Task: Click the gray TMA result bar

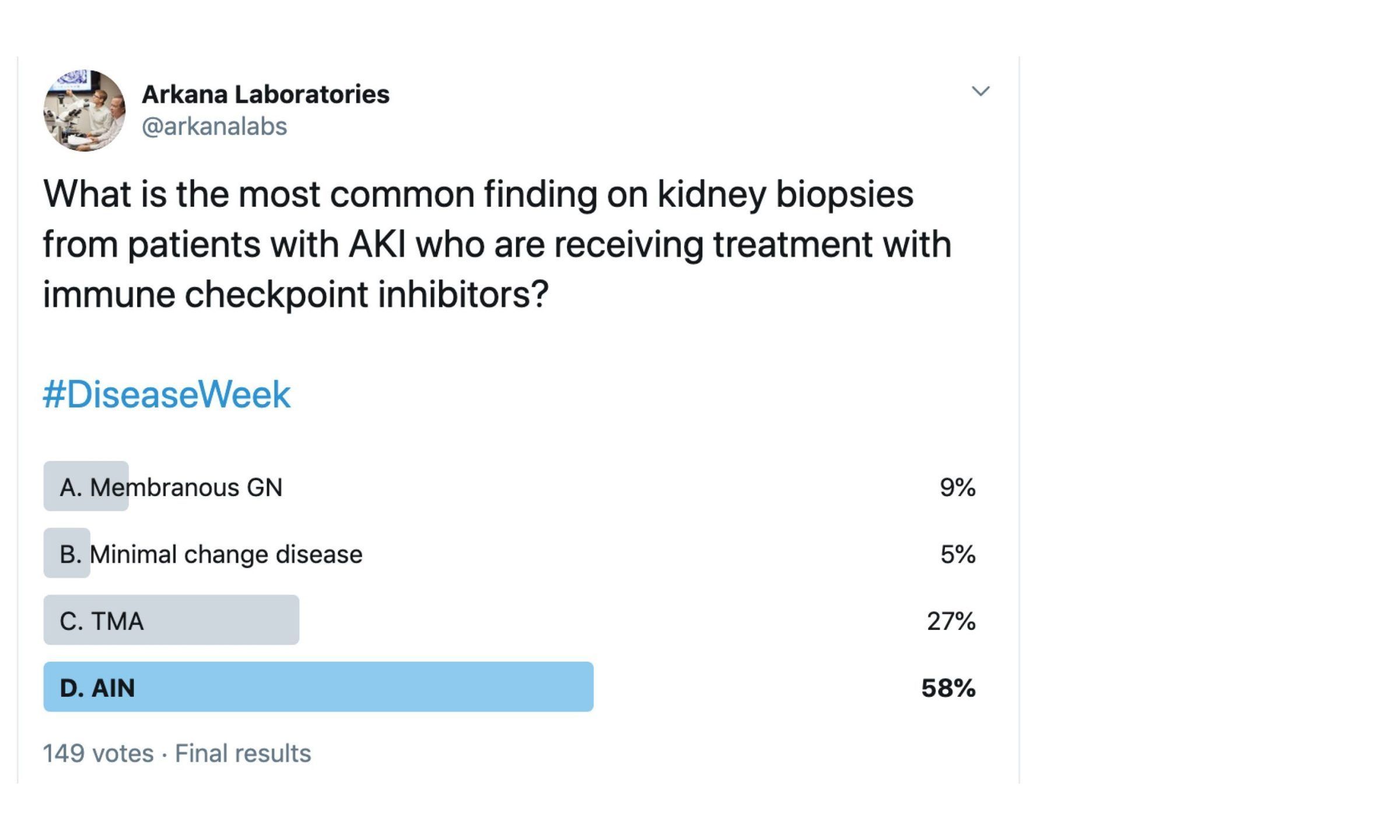Action: pos(171,619)
